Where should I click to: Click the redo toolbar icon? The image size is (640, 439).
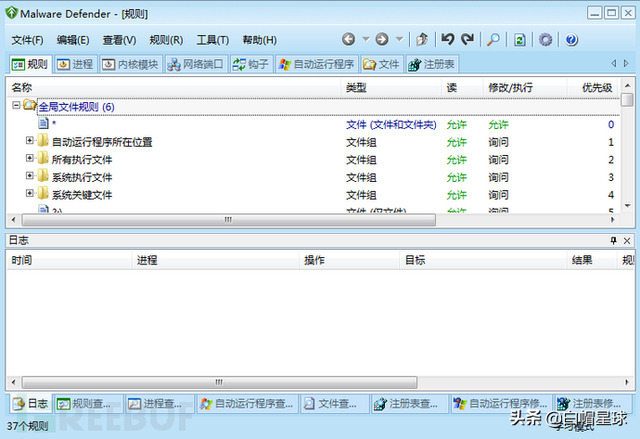click(467, 40)
